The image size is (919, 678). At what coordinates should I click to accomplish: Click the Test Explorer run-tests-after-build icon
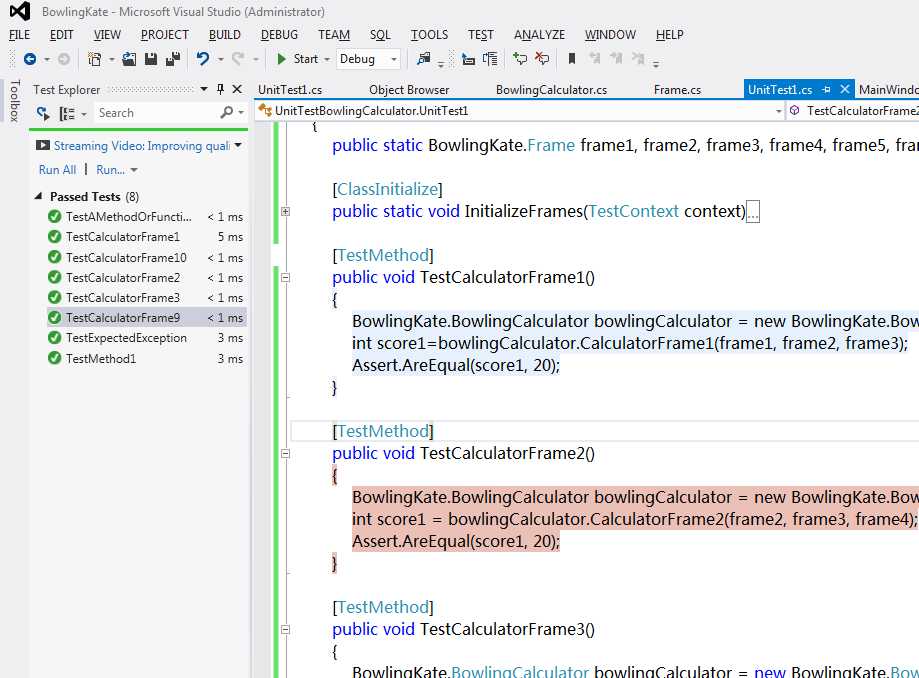click(x=43, y=113)
